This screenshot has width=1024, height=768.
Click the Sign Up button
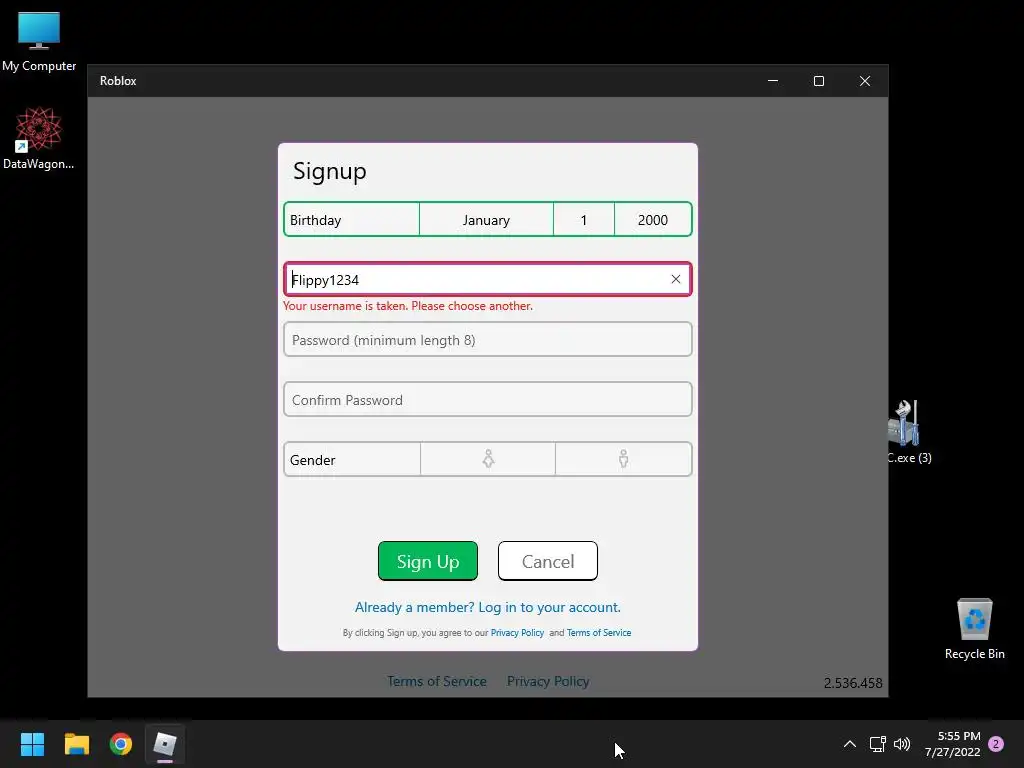pos(428,561)
